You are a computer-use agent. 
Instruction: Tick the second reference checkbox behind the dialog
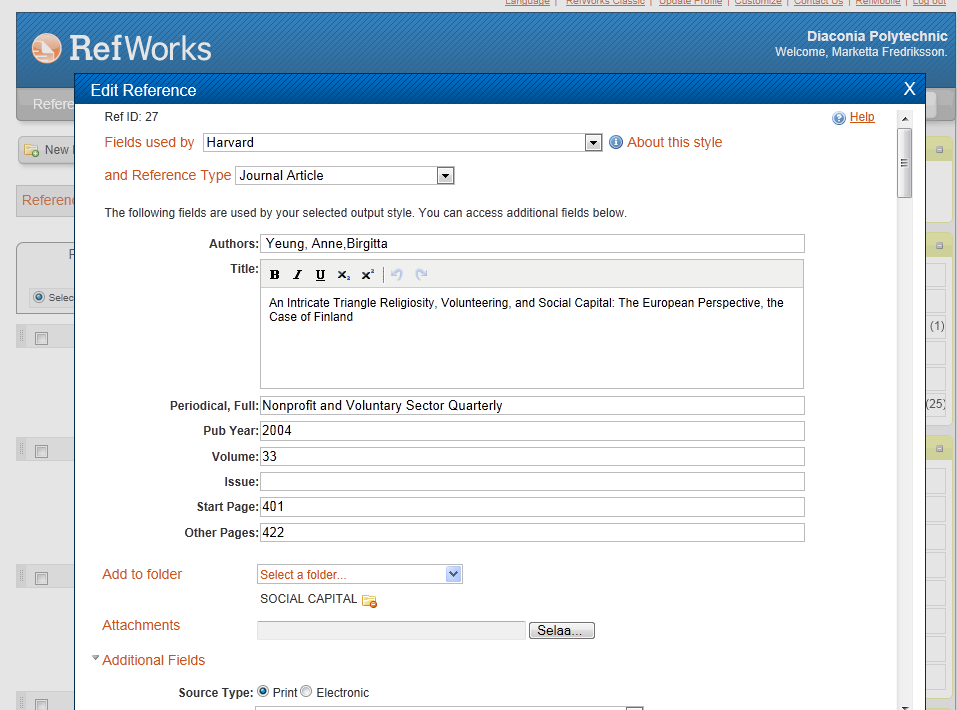pyautogui.click(x=42, y=451)
